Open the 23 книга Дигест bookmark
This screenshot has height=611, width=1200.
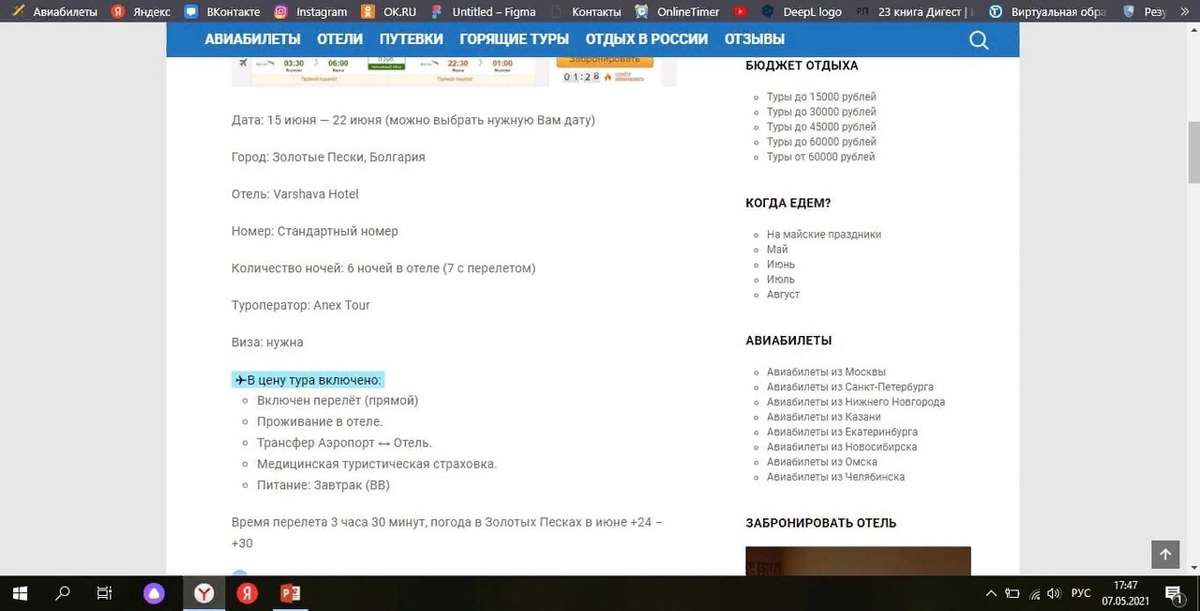(x=915, y=12)
